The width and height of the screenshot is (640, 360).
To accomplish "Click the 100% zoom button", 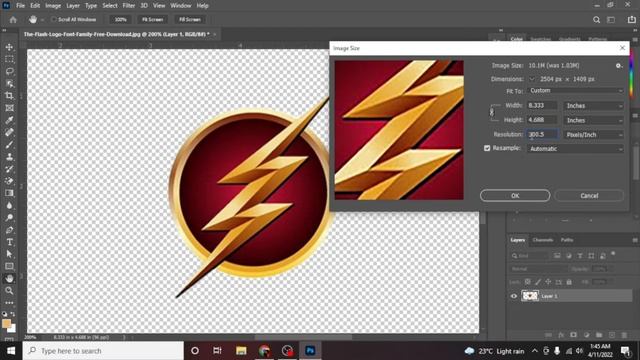I will (x=120, y=20).
